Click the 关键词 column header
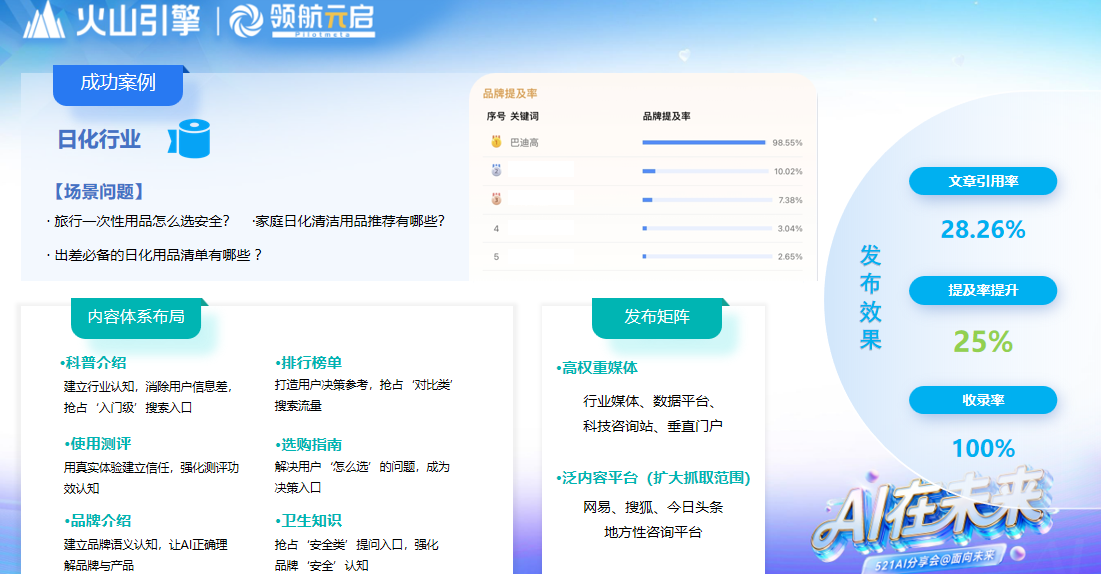The image size is (1101, 574). [x=524, y=117]
